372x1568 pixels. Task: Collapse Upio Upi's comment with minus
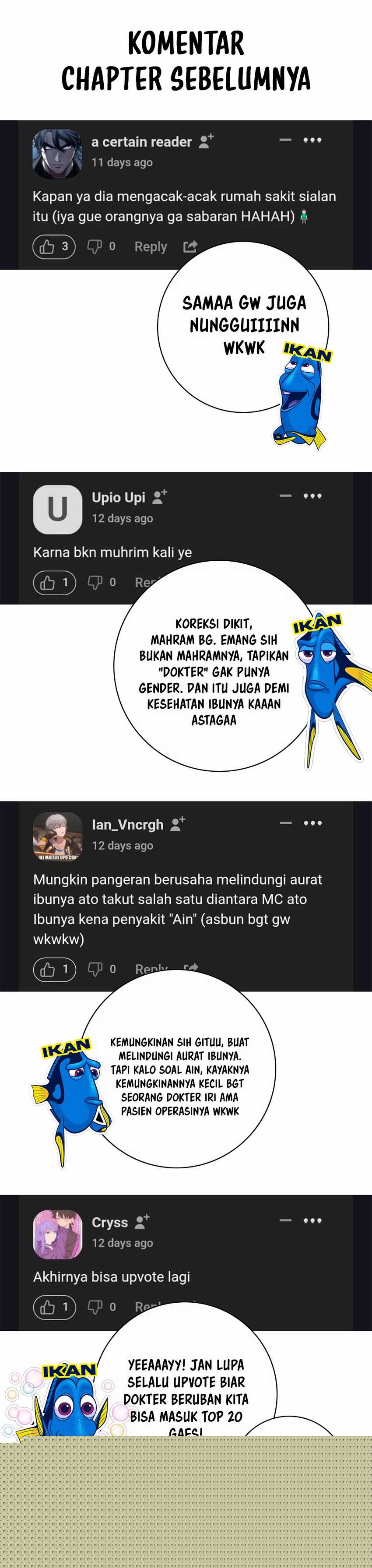pyautogui.click(x=285, y=496)
